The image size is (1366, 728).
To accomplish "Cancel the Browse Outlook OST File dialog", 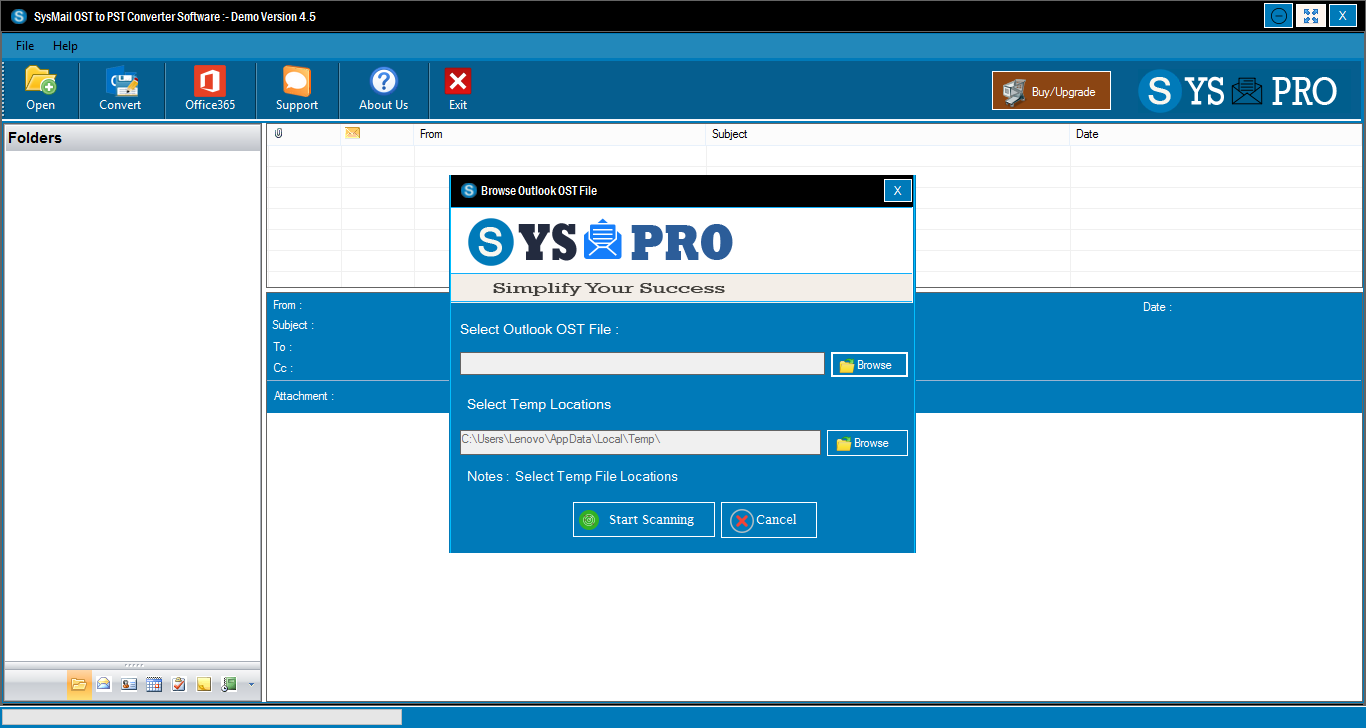I will (x=769, y=520).
